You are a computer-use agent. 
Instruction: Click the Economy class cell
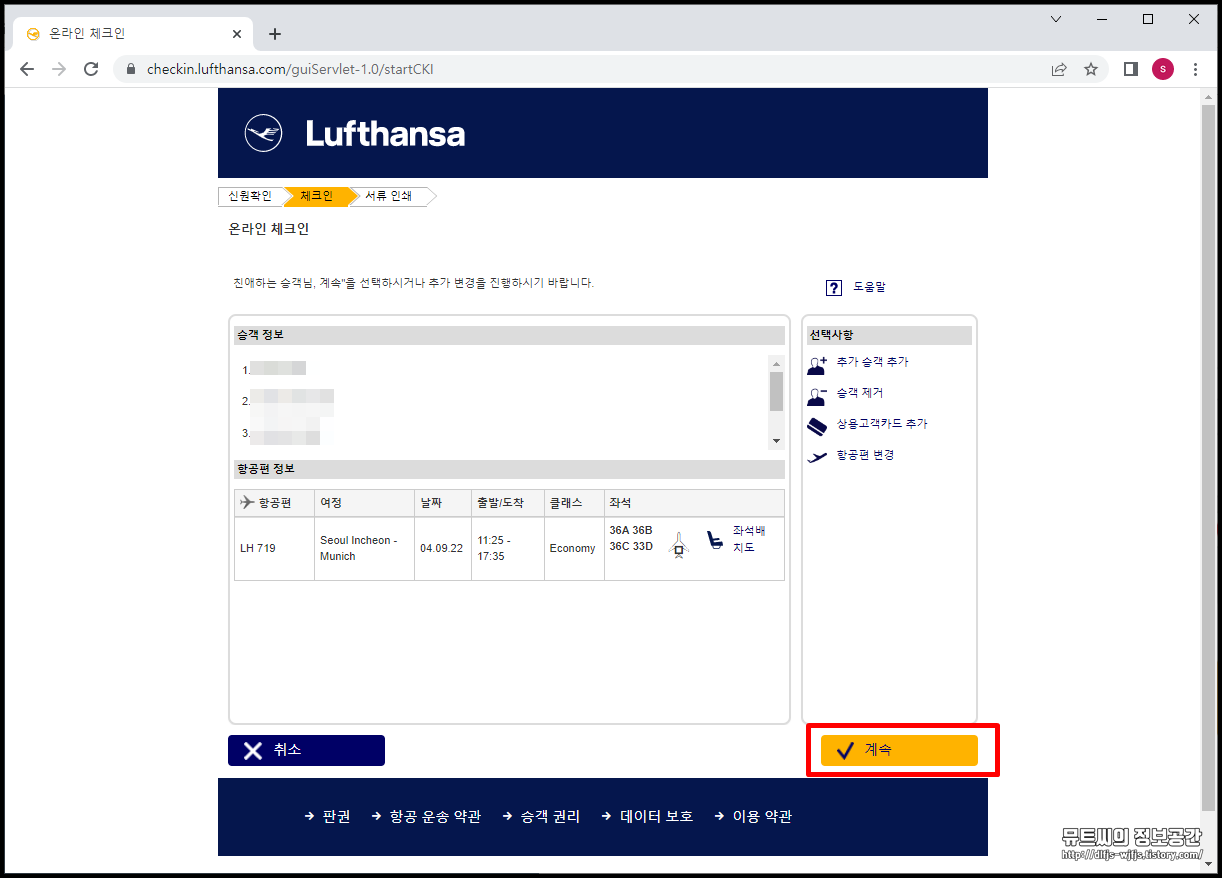click(575, 548)
